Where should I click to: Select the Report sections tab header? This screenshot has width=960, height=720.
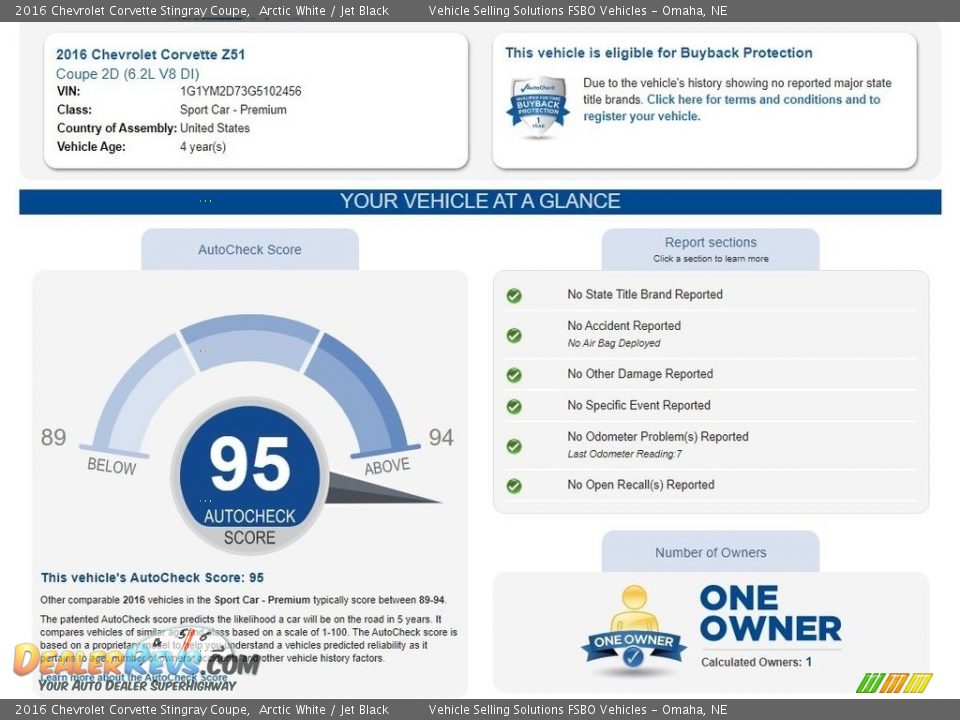(710, 250)
